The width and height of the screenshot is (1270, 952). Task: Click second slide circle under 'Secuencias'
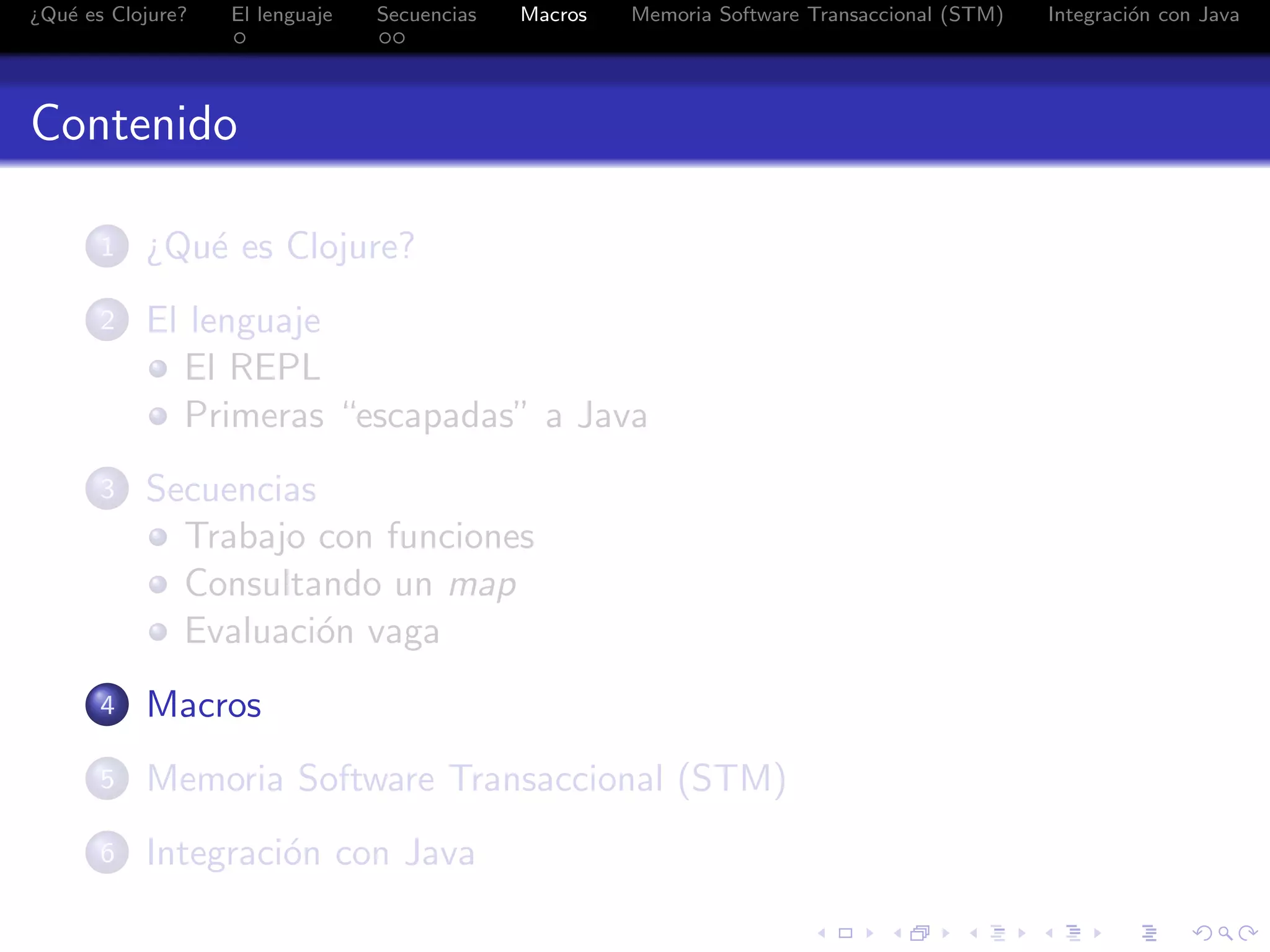[x=399, y=38]
